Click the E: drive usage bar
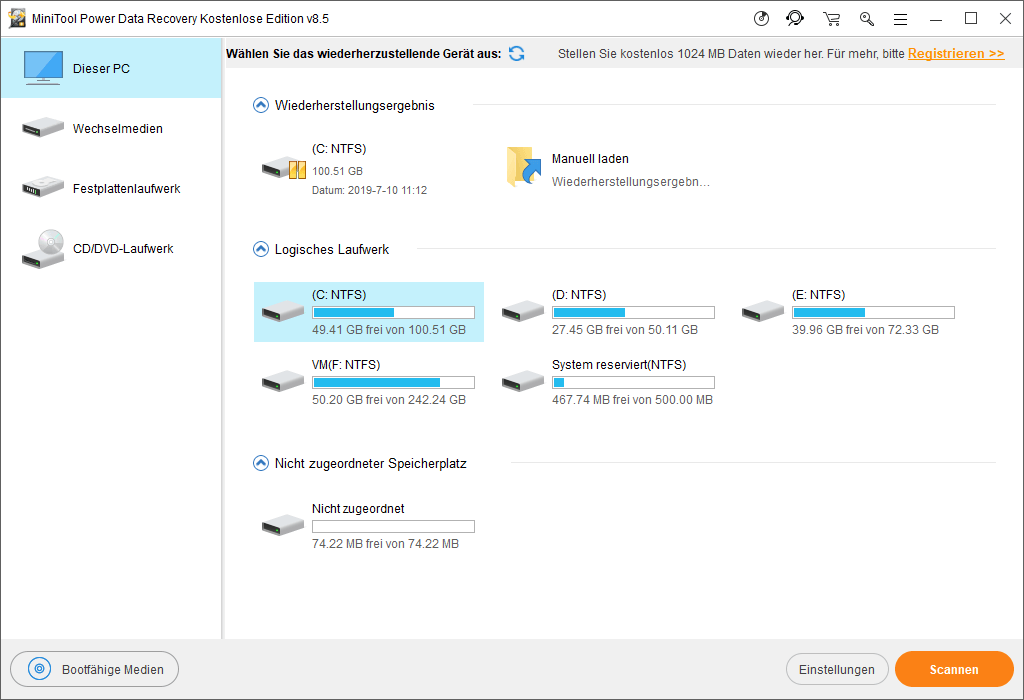Screen dimensions: 1024x700 (873, 312)
